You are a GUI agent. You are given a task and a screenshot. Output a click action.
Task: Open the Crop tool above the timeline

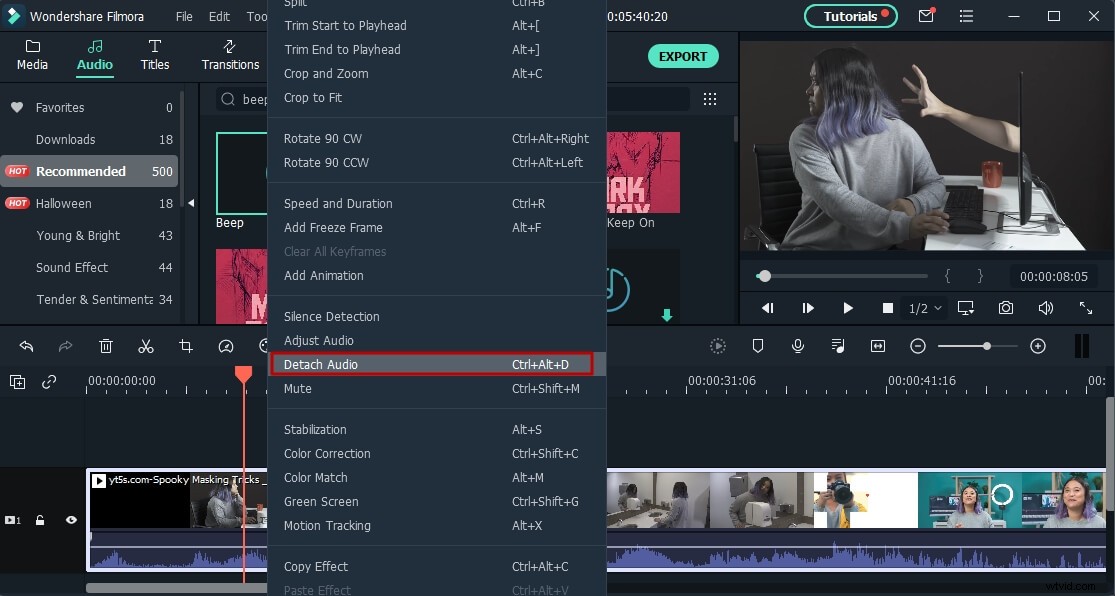coord(186,346)
